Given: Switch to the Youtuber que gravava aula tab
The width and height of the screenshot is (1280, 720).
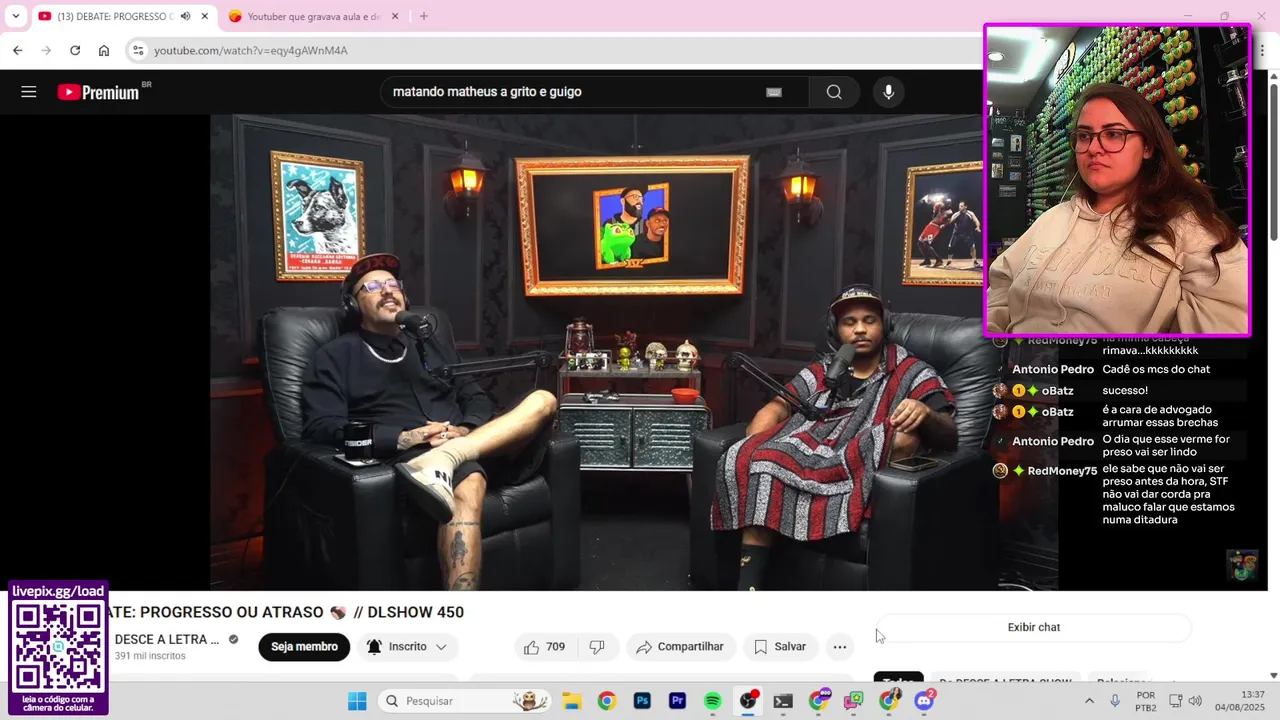Looking at the screenshot, I should pos(313,16).
